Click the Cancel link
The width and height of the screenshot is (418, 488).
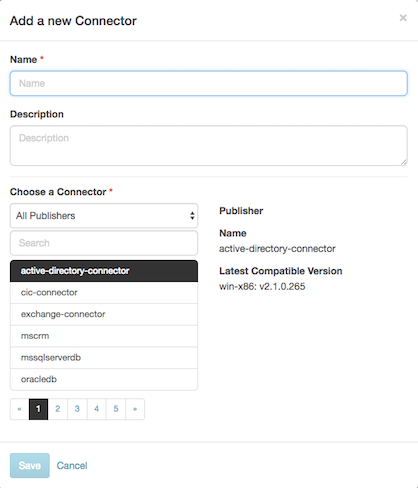72,466
